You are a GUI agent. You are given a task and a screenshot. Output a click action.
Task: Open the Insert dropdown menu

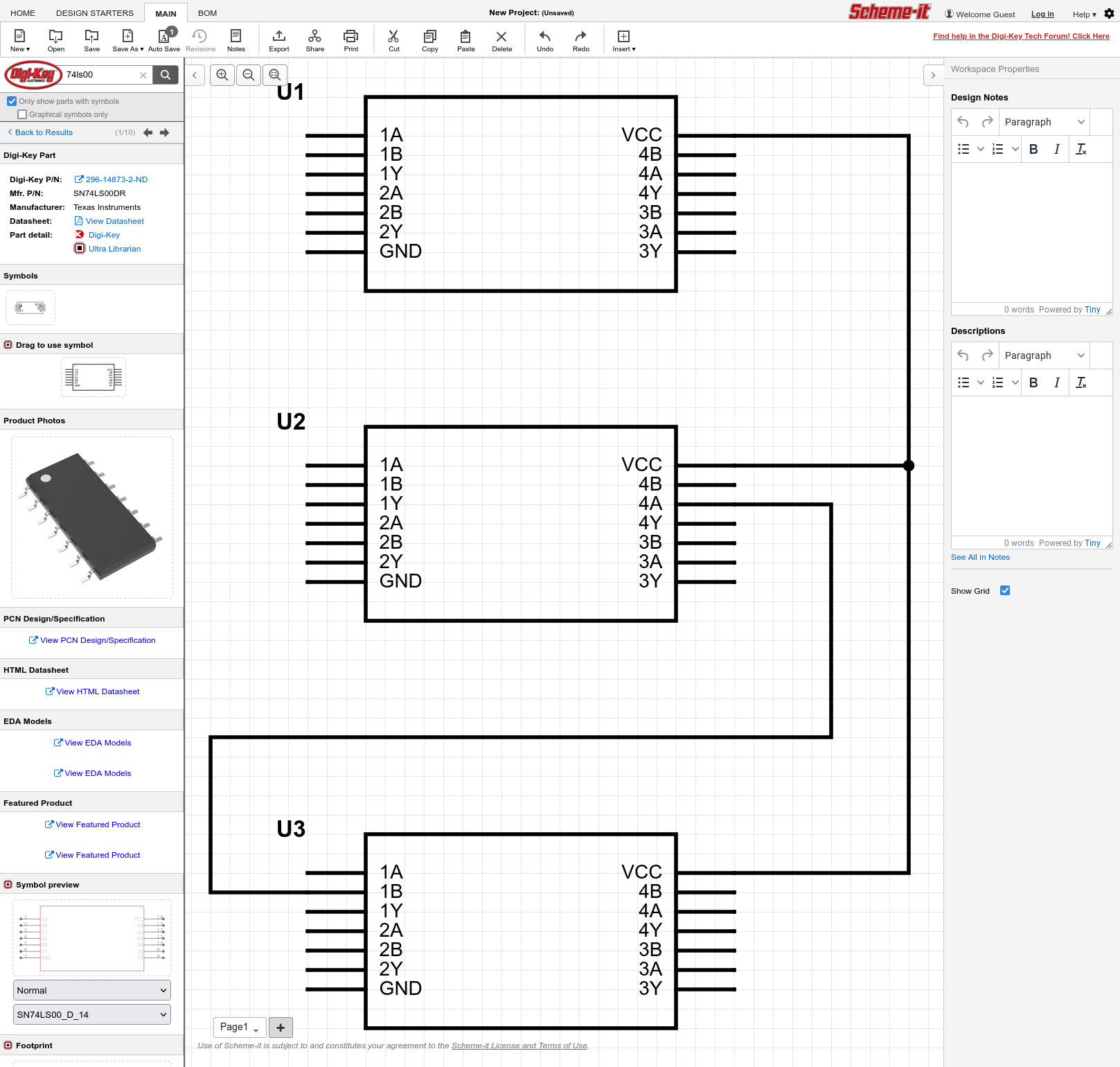[x=623, y=40]
